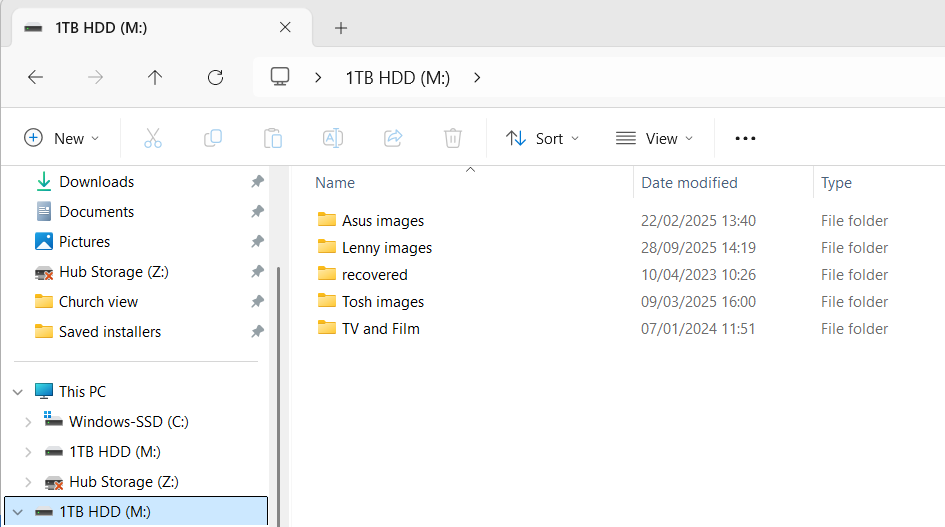Select the 1TB HDD (M:) tab
This screenshot has height=527, width=945.
[x=162, y=27]
